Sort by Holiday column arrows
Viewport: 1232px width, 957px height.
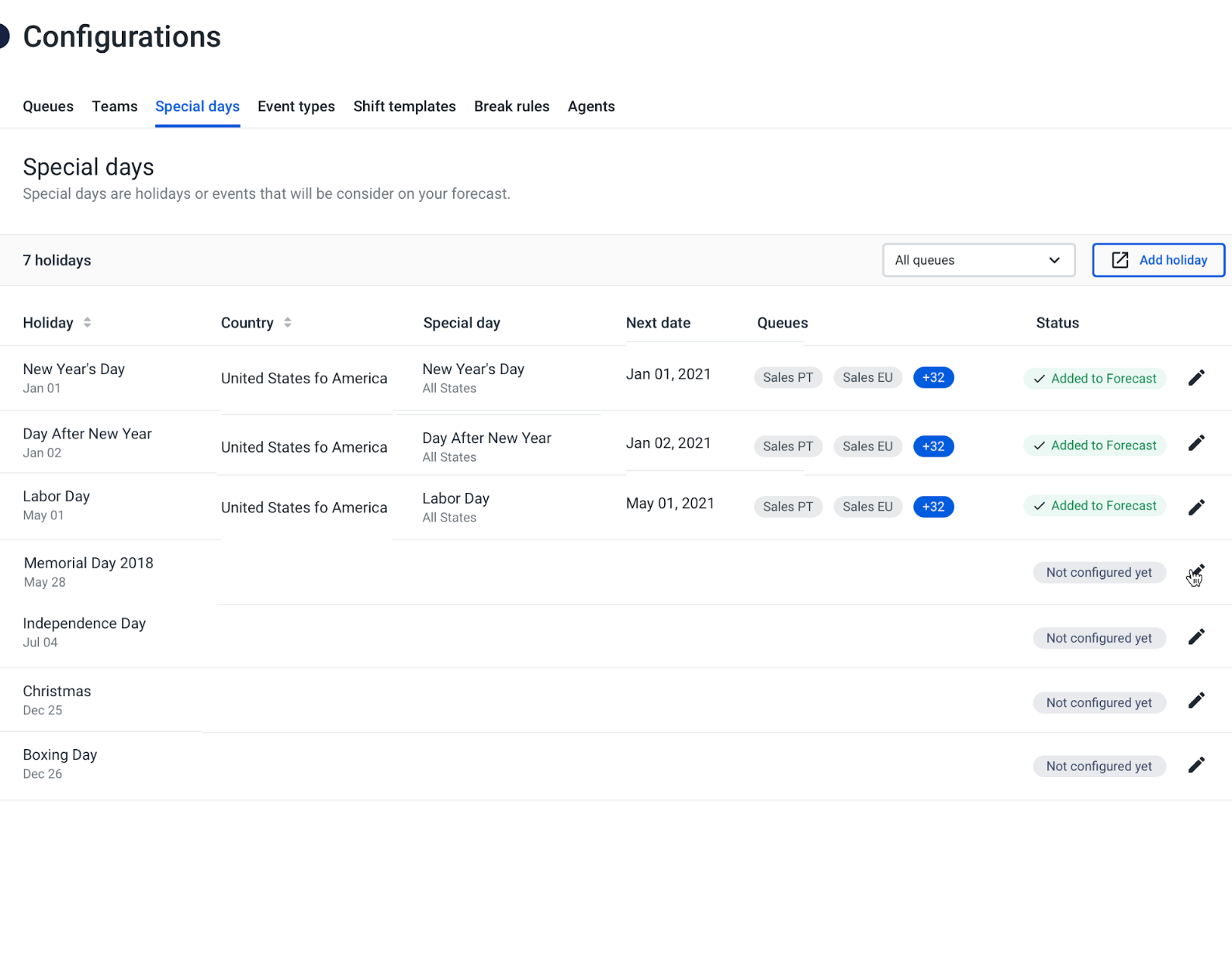(x=87, y=323)
